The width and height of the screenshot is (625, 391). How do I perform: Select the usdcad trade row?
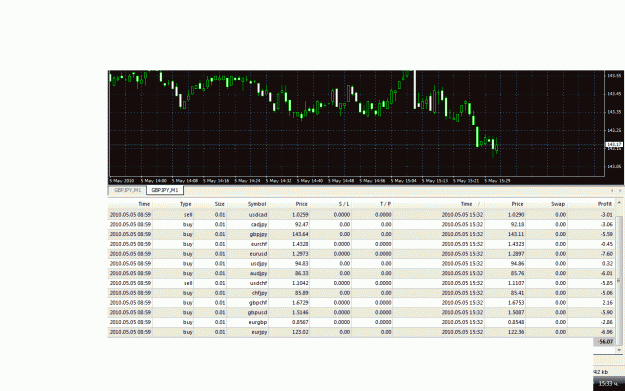click(x=361, y=214)
